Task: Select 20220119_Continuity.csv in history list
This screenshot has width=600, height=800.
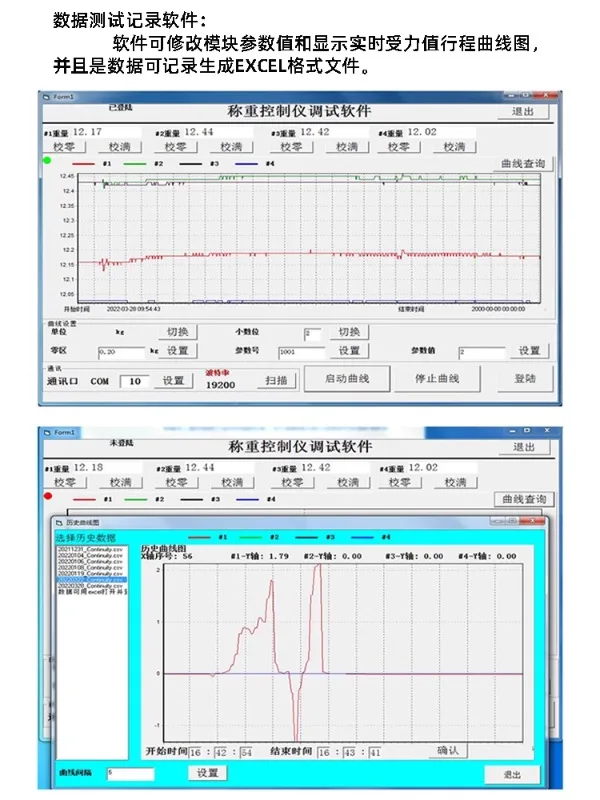Action: tap(90, 574)
